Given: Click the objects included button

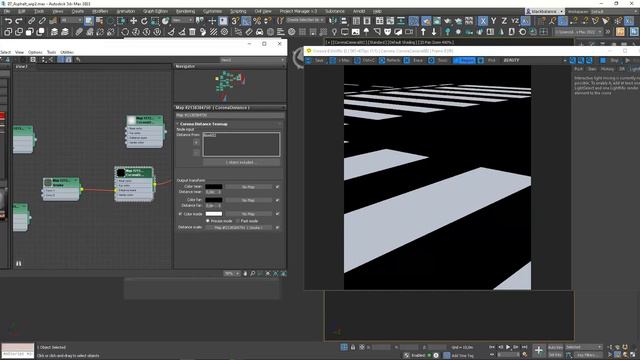Looking at the screenshot, I should pyautogui.click(x=241, y=162).
